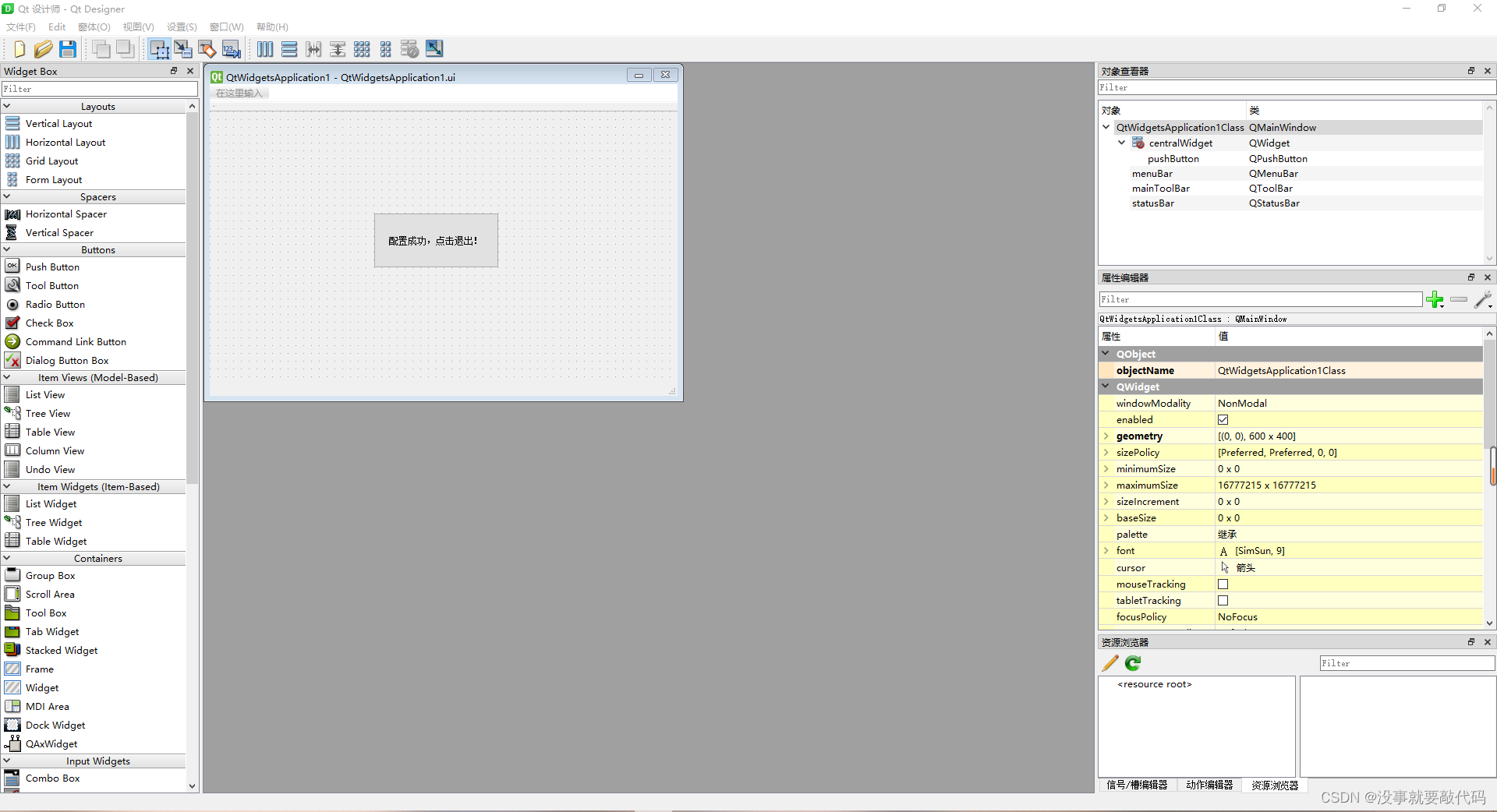Viewport: 1497px width, 812px height.
Task: Collapse Item Views (Model-Based) category
Action: click(x=7, y=377)
